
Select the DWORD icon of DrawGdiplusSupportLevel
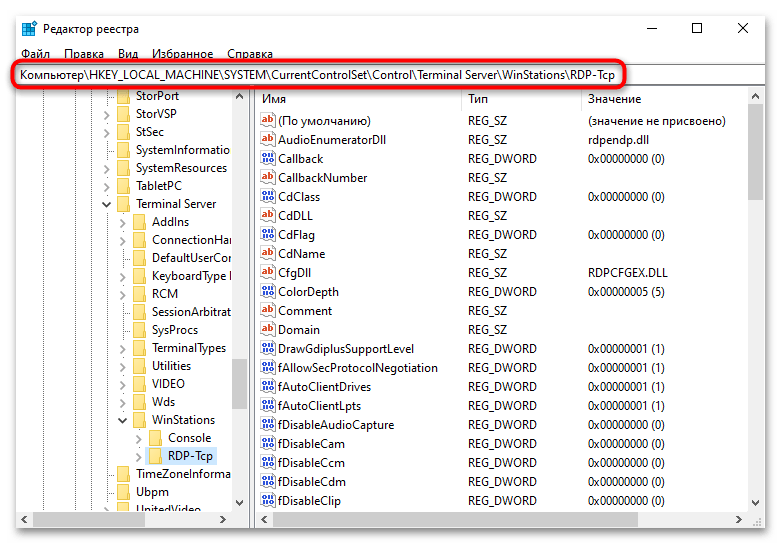pos(267,348)
